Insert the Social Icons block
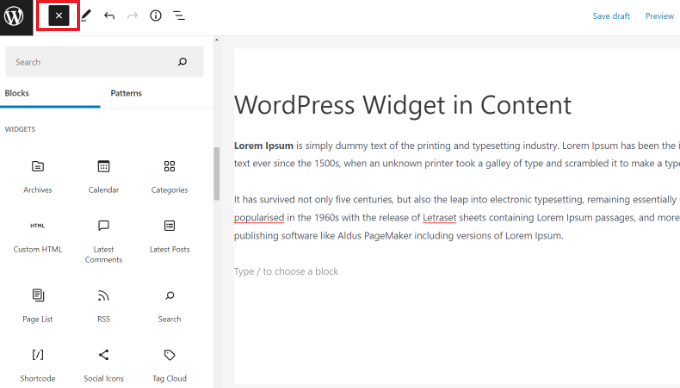 [x=103, y=365]
